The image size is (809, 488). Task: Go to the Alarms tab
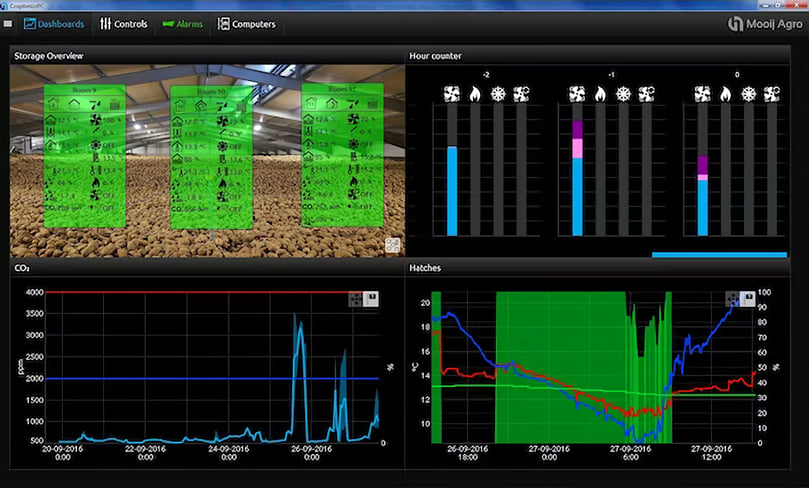coord(182,24)
